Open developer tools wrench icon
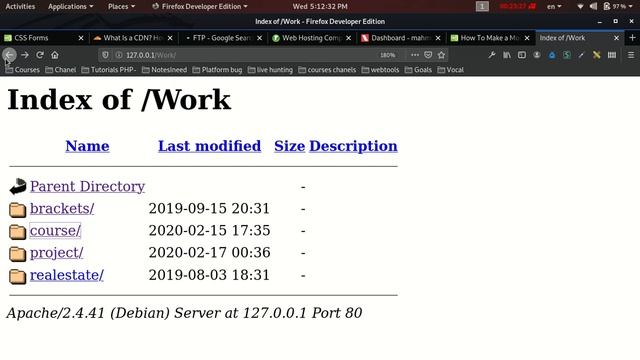This screenshot has width=640, height=360. pyautogui.click(x=492, y=55)
